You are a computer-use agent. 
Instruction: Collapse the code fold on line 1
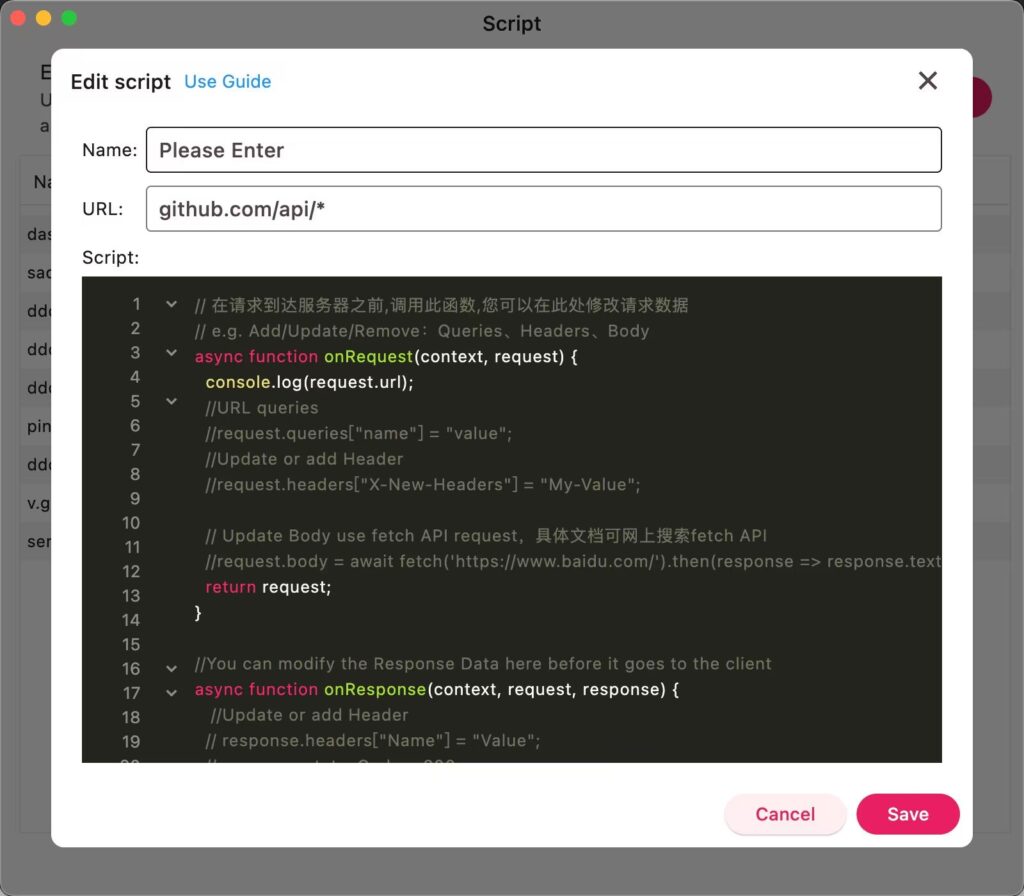(170, 305)
